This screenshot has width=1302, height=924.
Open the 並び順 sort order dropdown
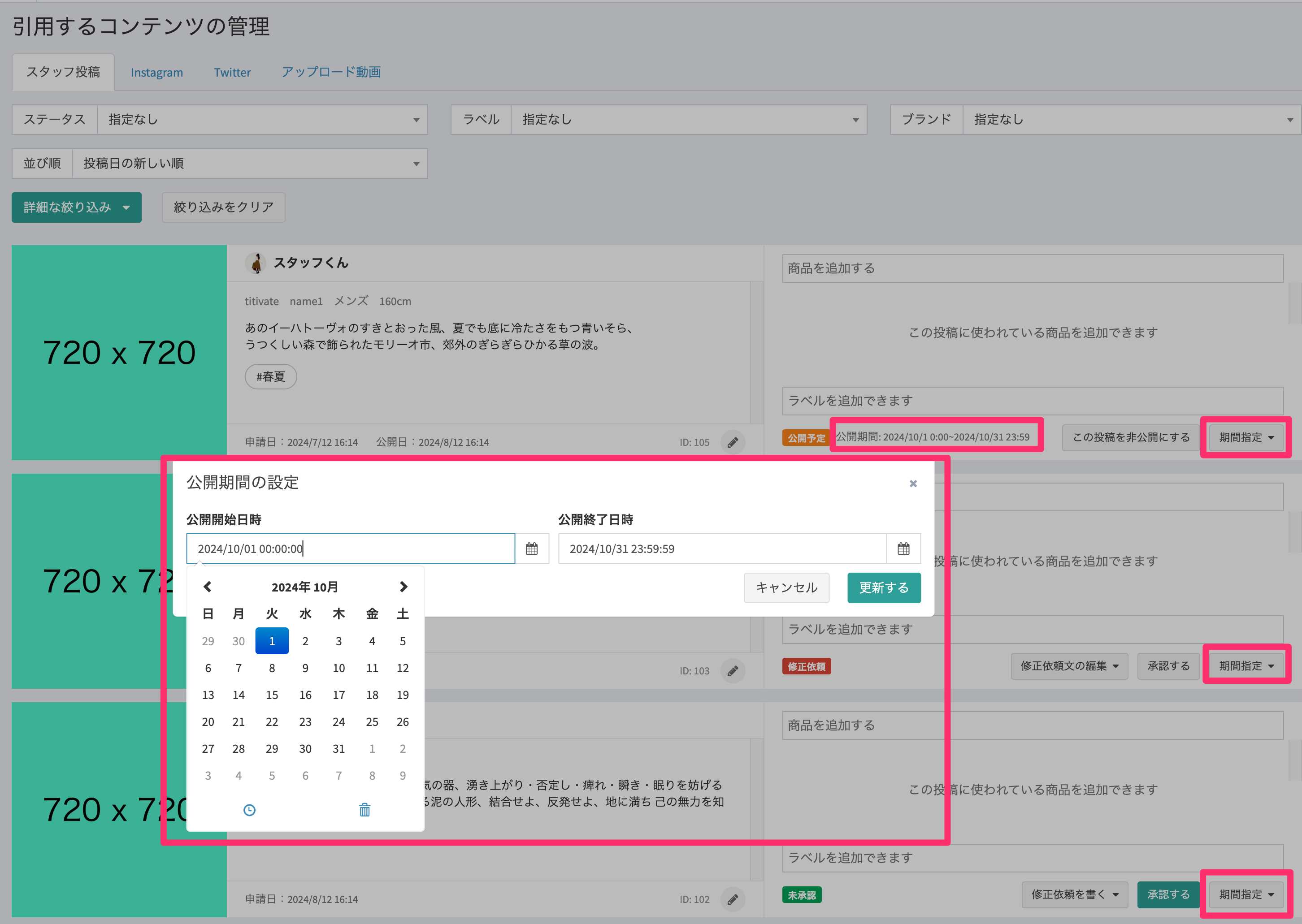pos(249,164)
